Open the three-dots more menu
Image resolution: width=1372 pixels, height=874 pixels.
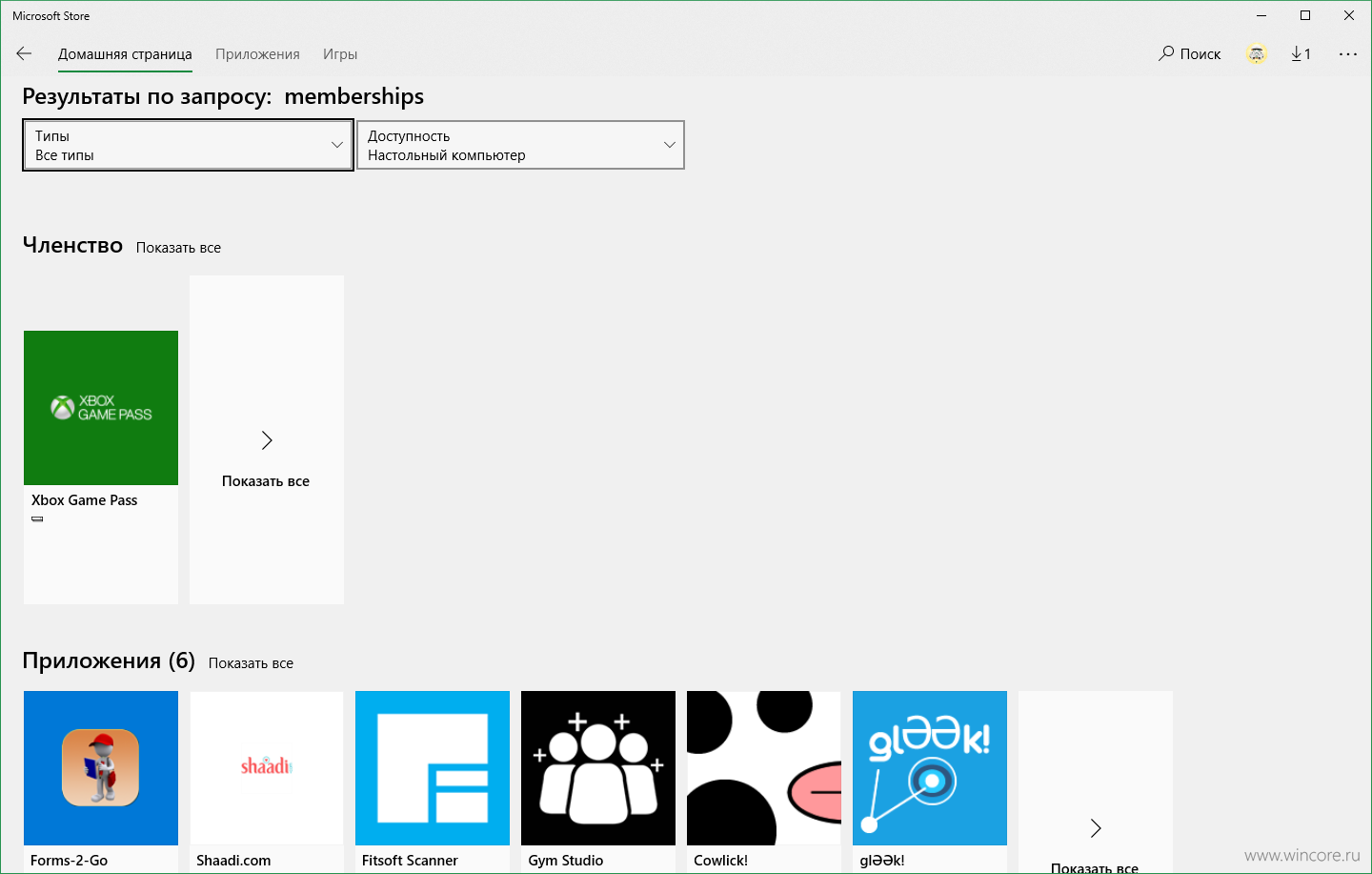(1347, 54)
